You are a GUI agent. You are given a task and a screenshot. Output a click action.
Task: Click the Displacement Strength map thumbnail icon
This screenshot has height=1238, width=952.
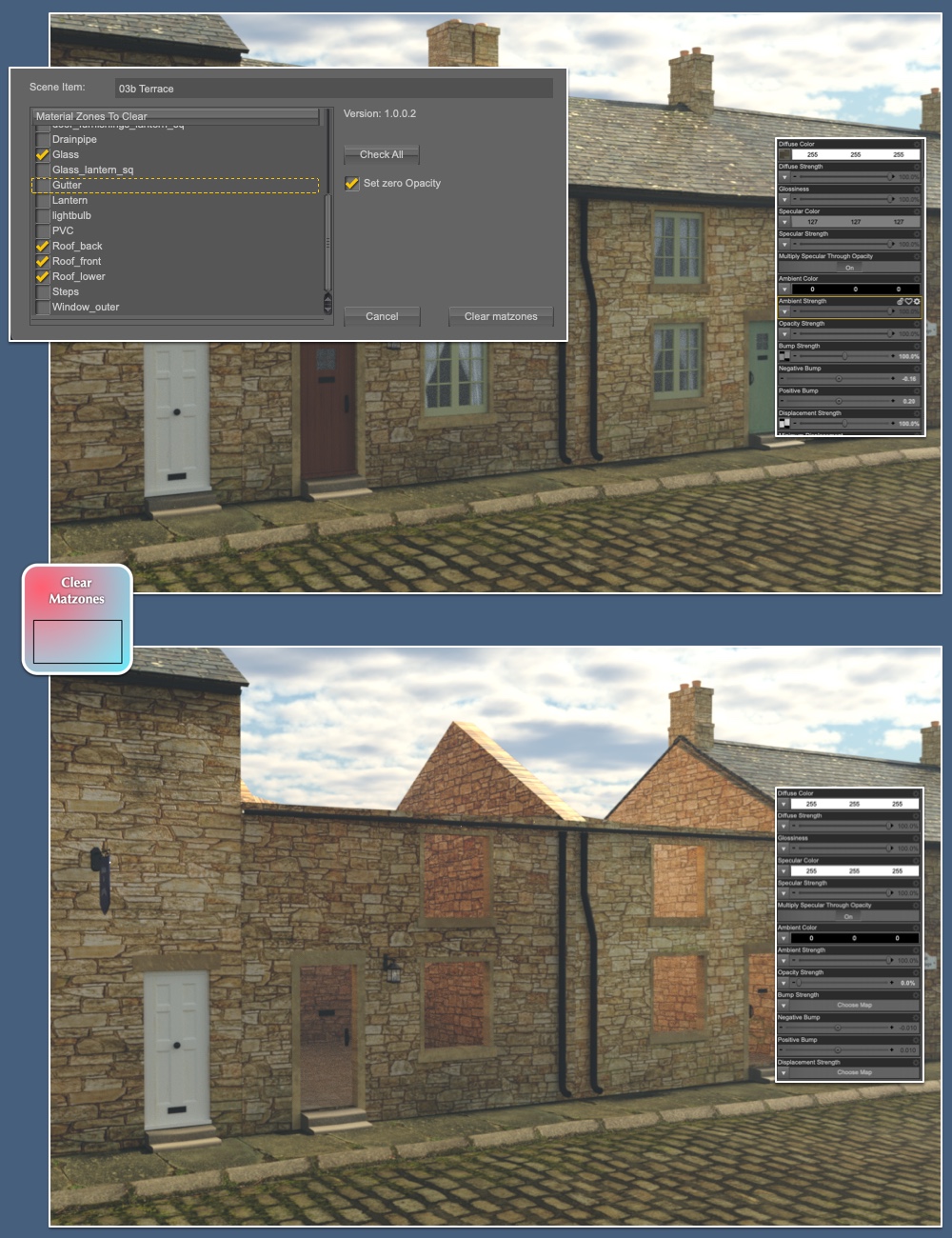(x=783, y=423)
